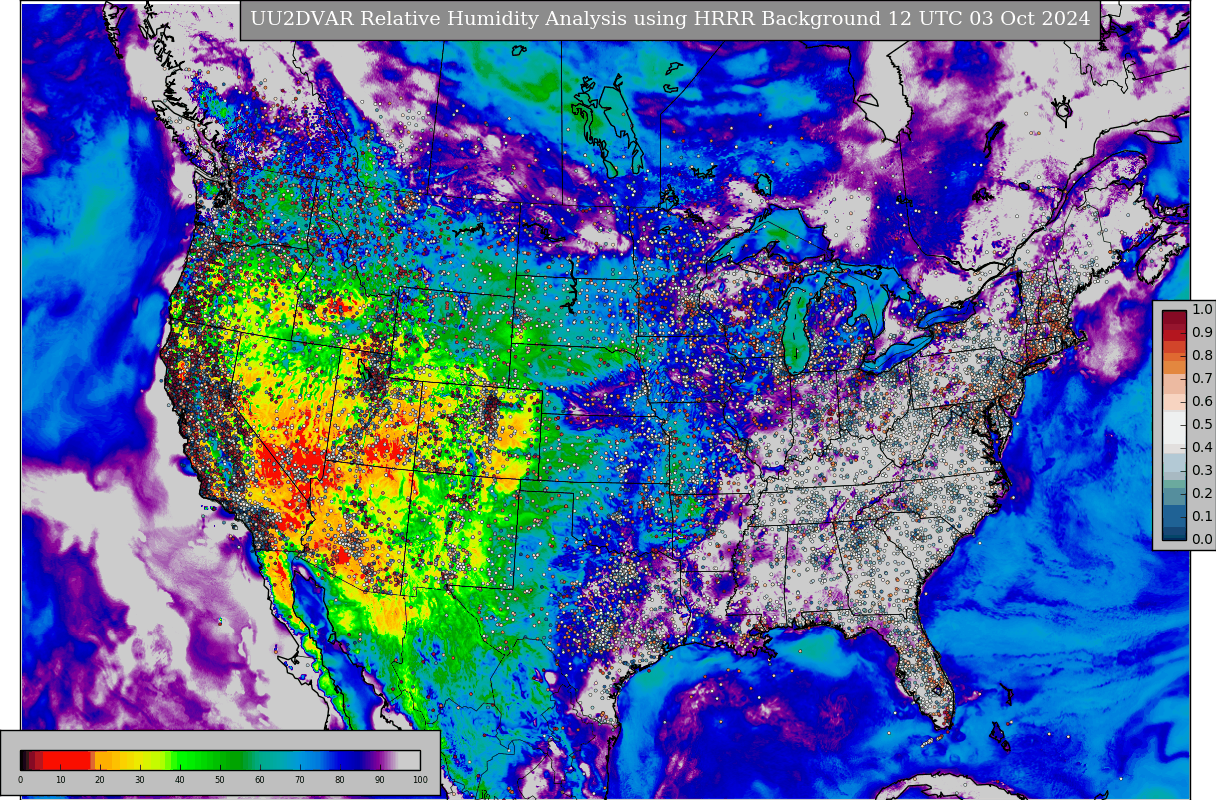Screen dimensions: 1216x800
Task: Click the 60 tick label on humidity colorbar
Action: [x=260, y=780]
